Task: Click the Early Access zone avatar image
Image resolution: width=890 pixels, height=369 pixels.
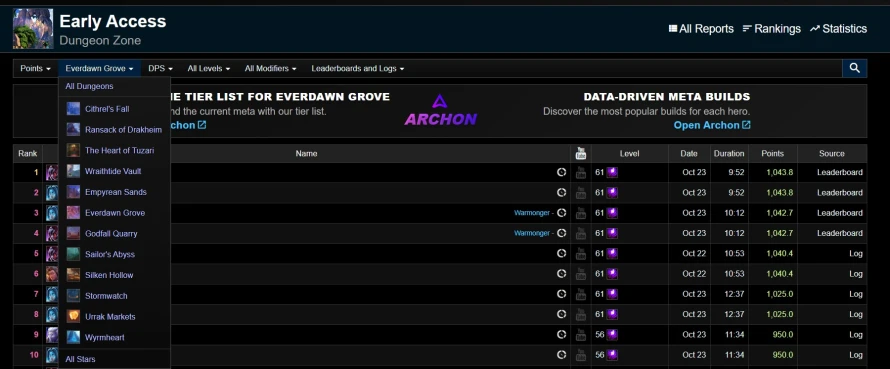Action: tap(33, 28)
